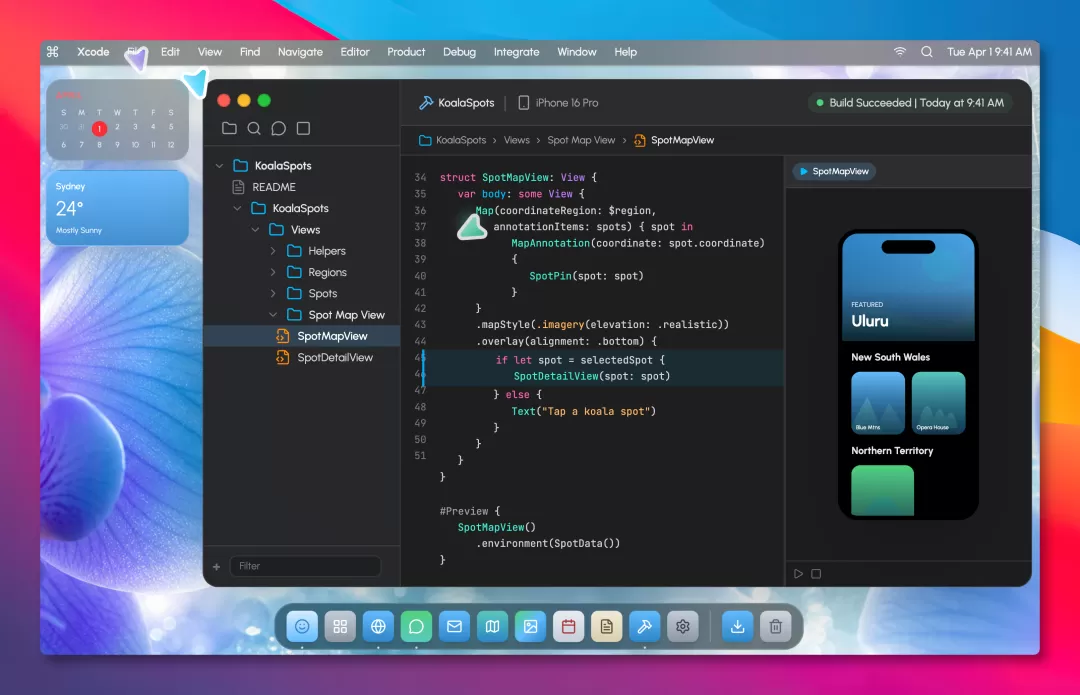The image size is (1080, 695).
Task: Click SpotMapView file in the breadcrumb
Action: [x=674, y=140]
